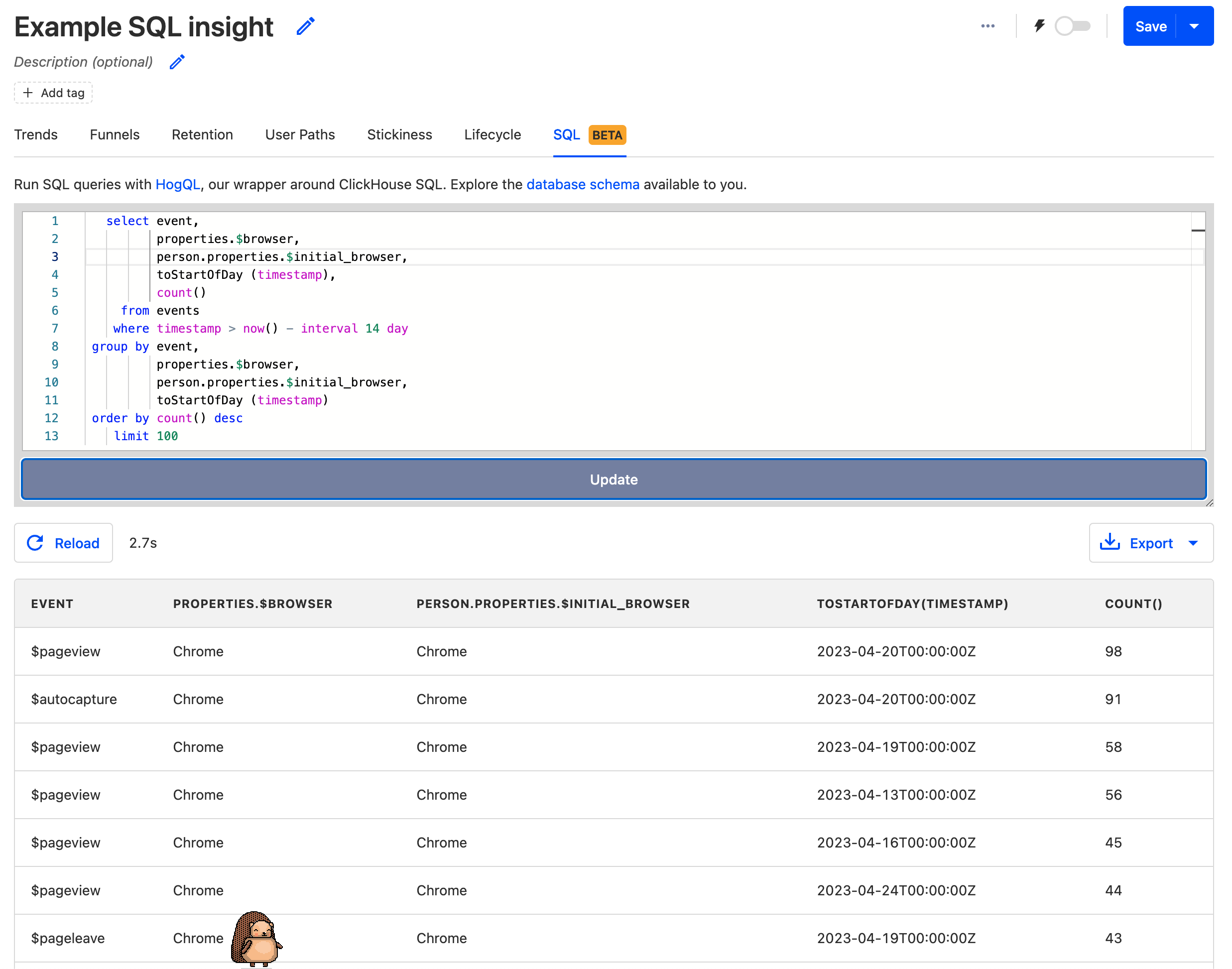The image size is (1232, 969).
Task: Click the Export download icon
Action: (x=1110, y=543)
